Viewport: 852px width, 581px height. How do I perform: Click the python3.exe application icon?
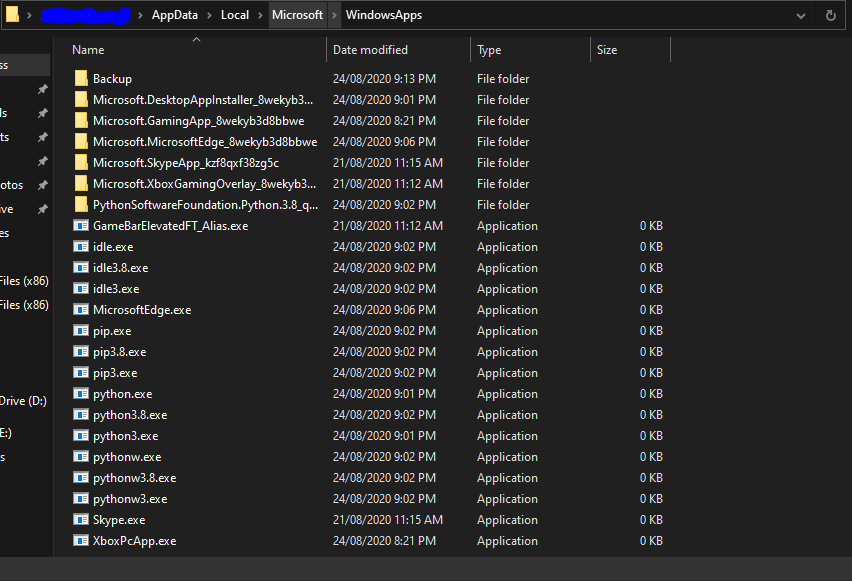pyautogui.click(x=81, y=436)
